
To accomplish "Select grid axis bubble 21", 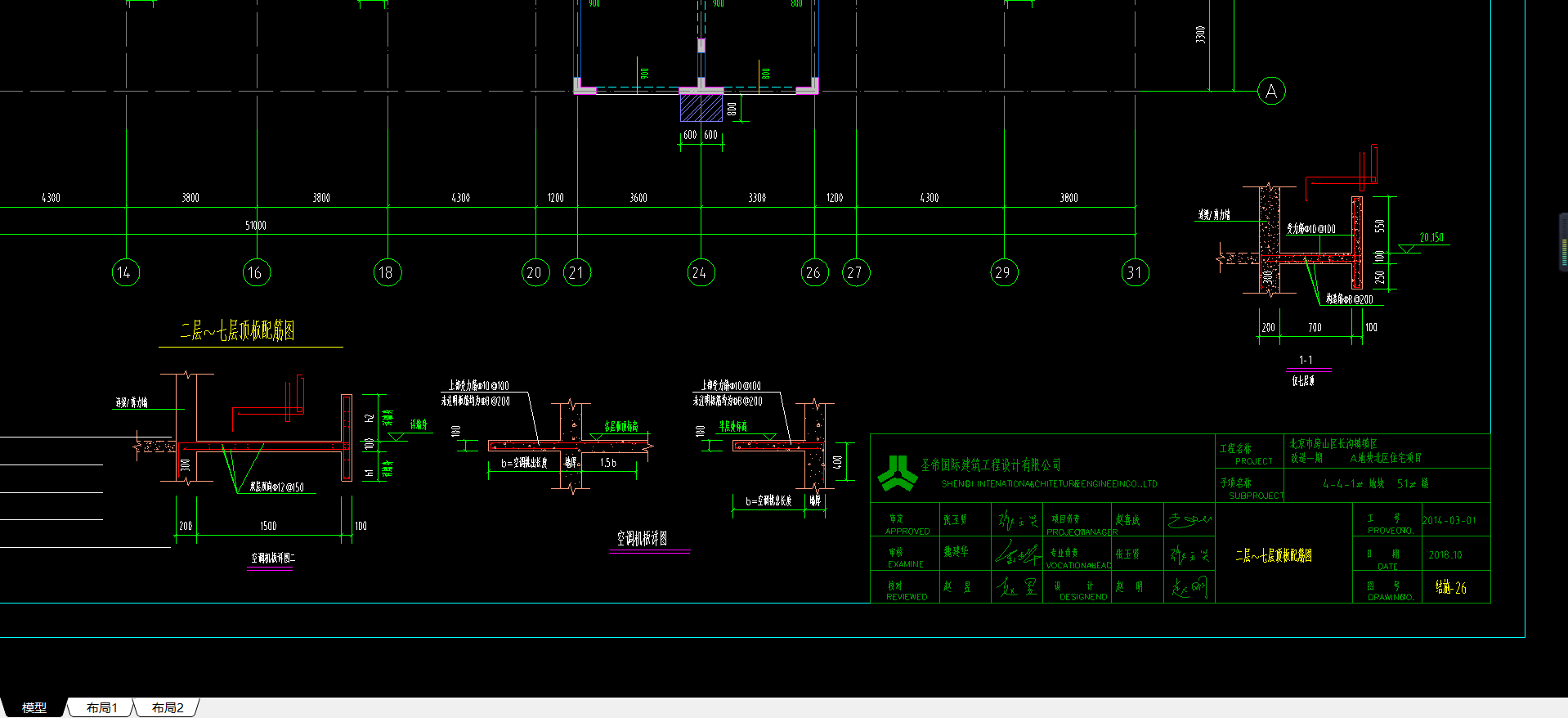I will [577, 272].
